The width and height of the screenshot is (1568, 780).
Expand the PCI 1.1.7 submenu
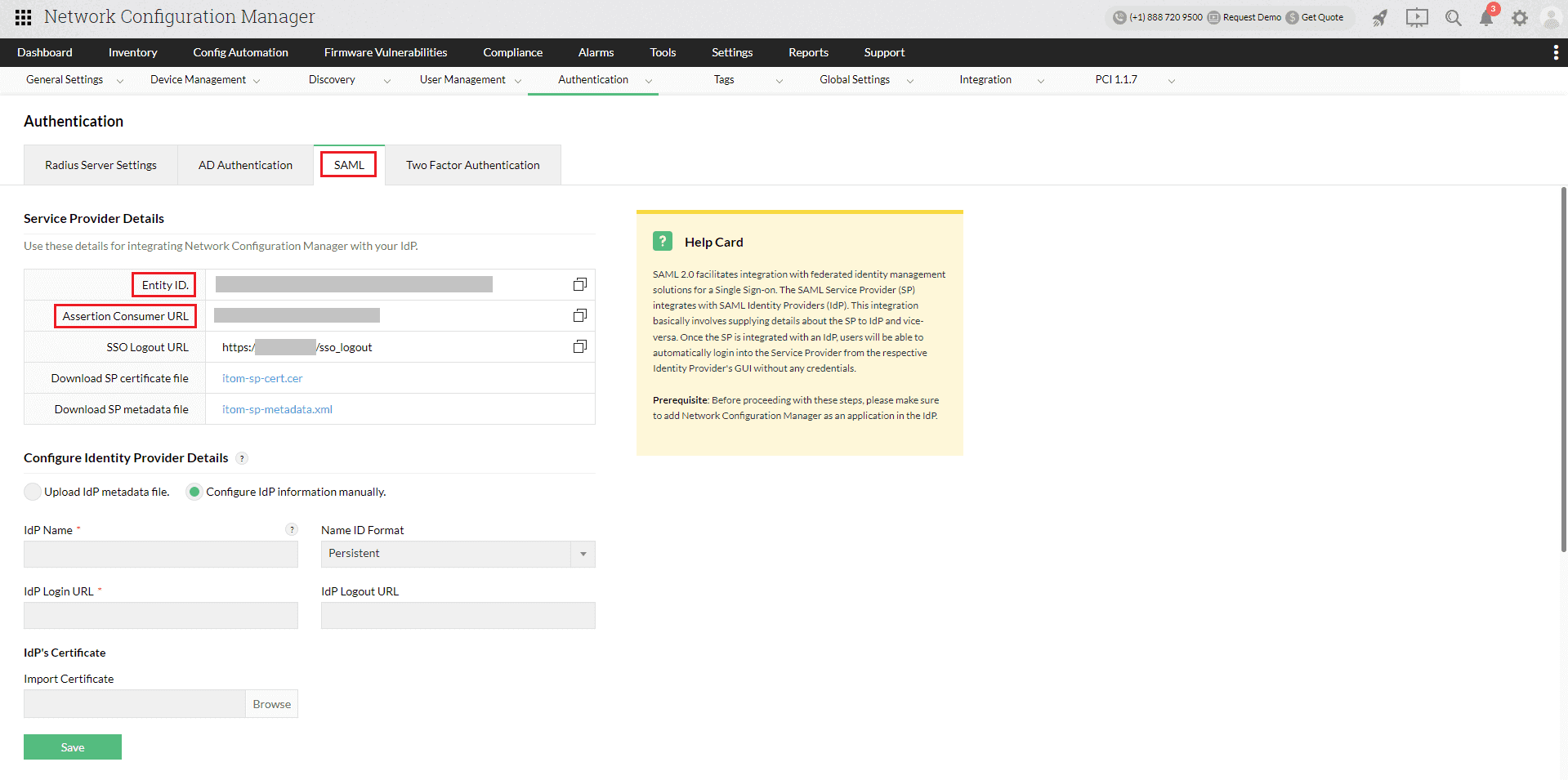[x=1172, y=81]
